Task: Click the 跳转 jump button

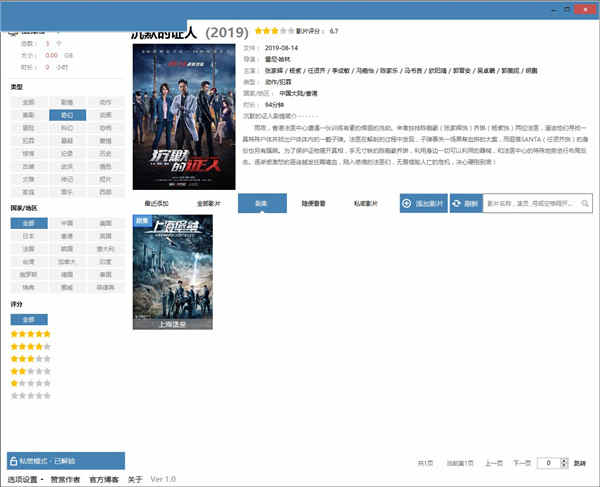Action: pos(580,463)
